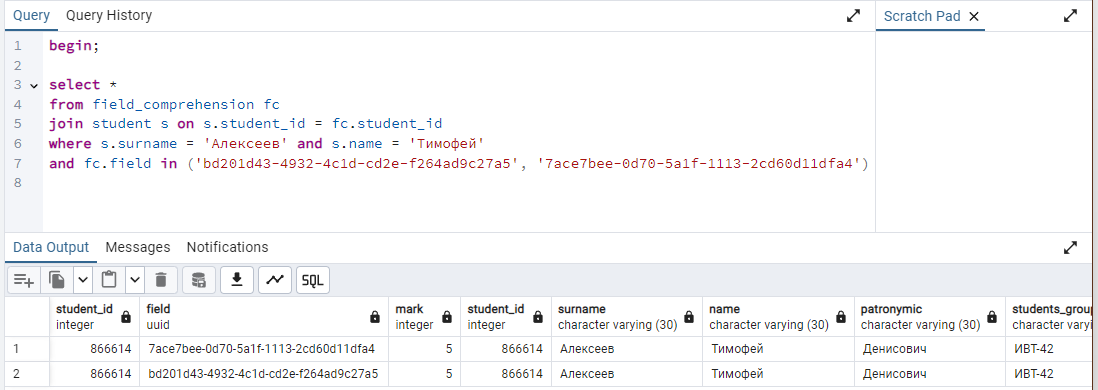Screen dimensions: 1098x390
Task: Open the Notifications tab
Action: (x=227, y=247)
